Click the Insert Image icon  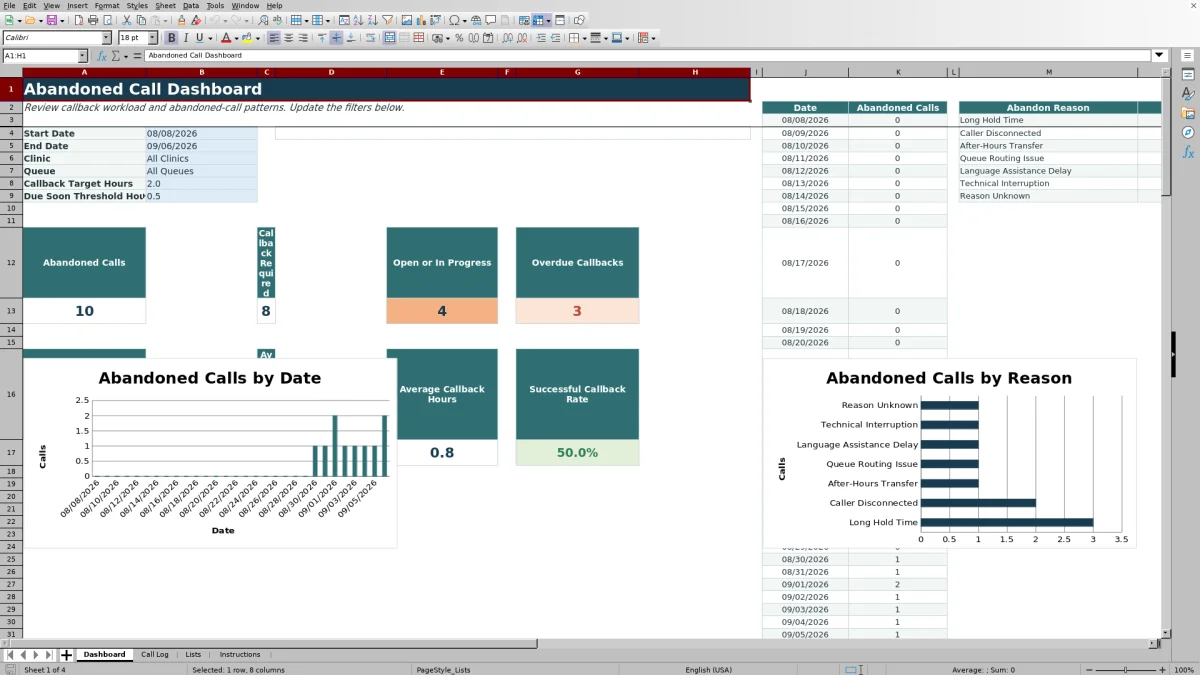406,20
